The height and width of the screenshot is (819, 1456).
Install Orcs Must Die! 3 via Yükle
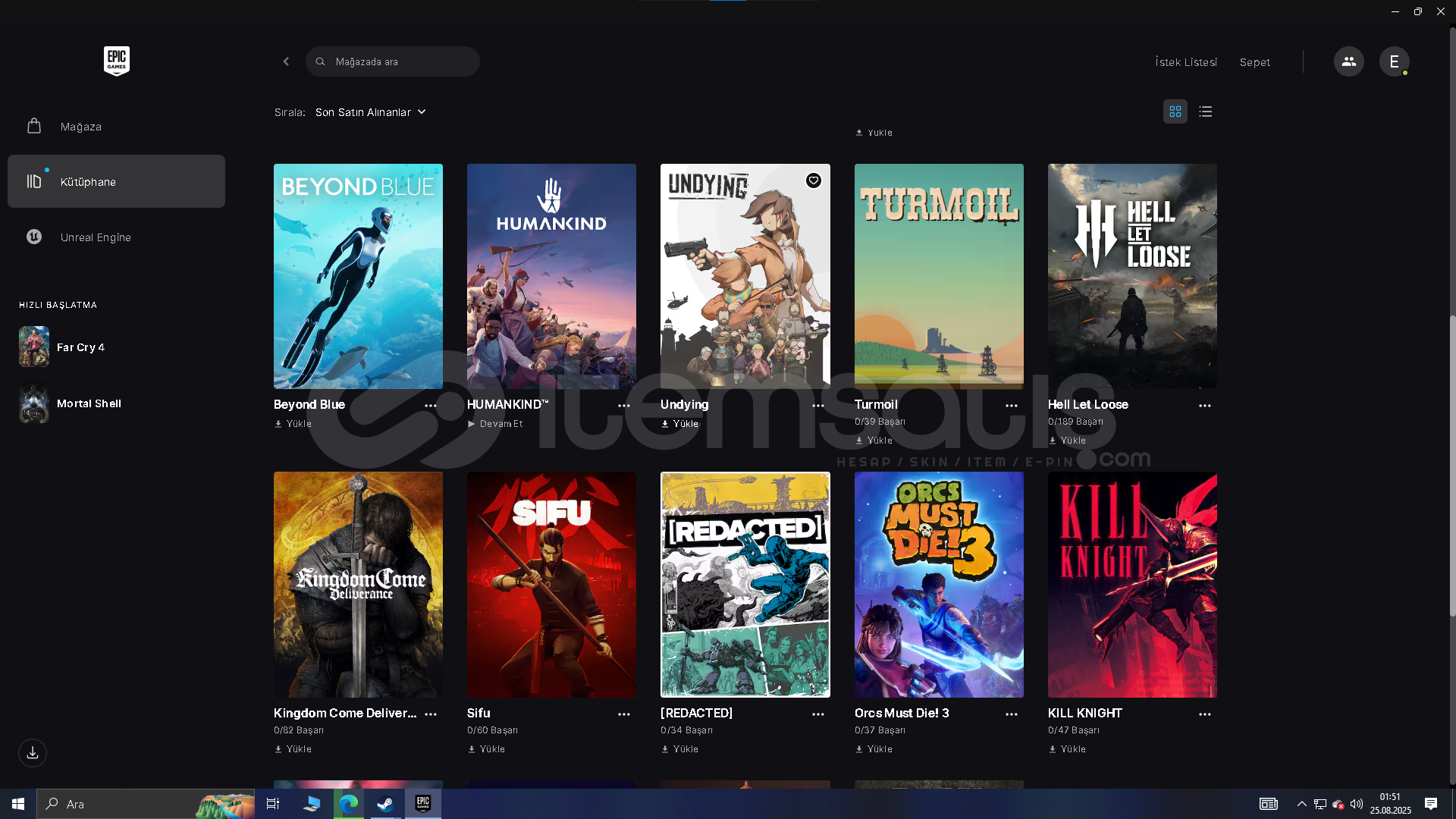tap(874, 749)
